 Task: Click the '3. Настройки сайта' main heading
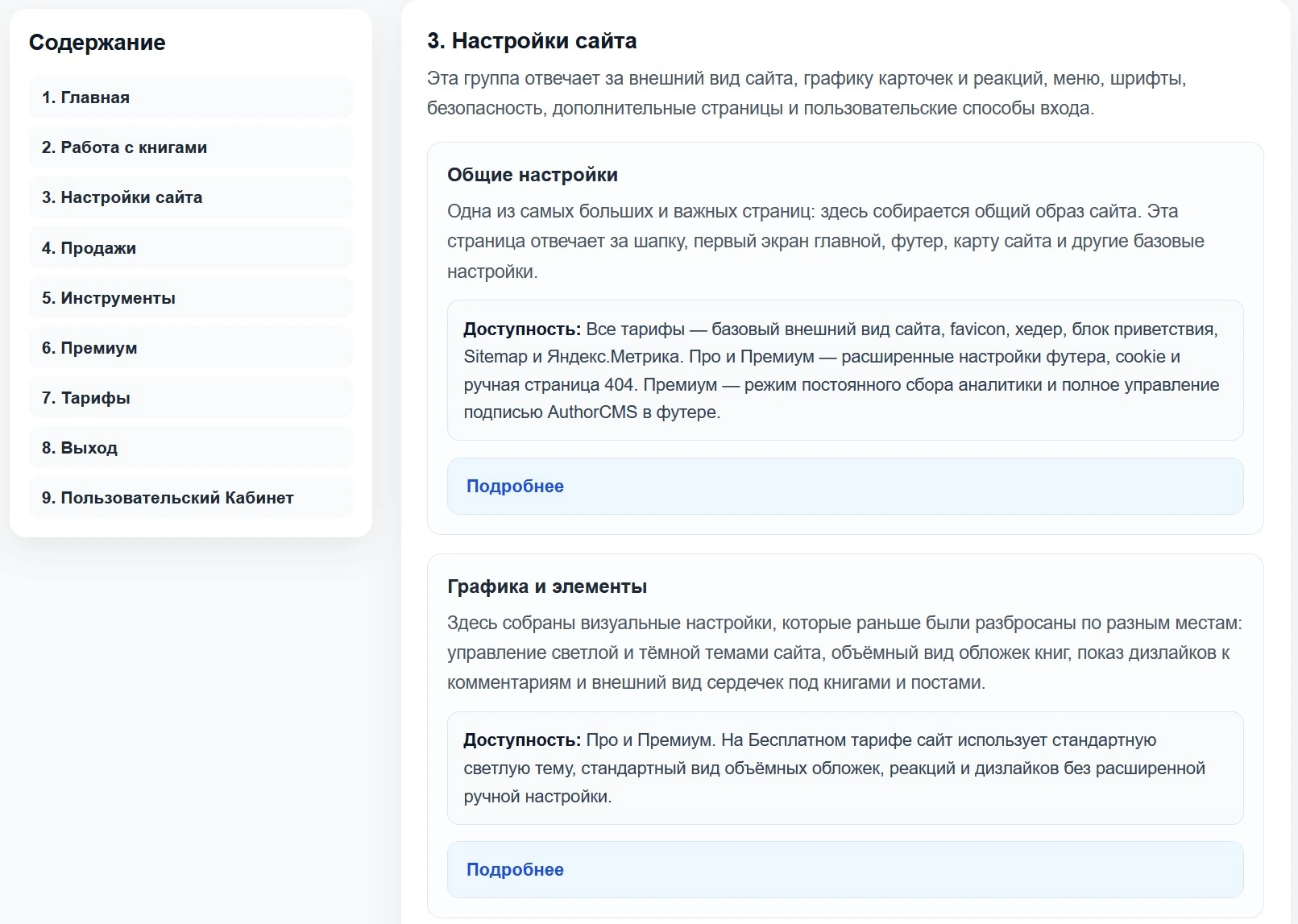pyautogui.click(x=532, y=41)
